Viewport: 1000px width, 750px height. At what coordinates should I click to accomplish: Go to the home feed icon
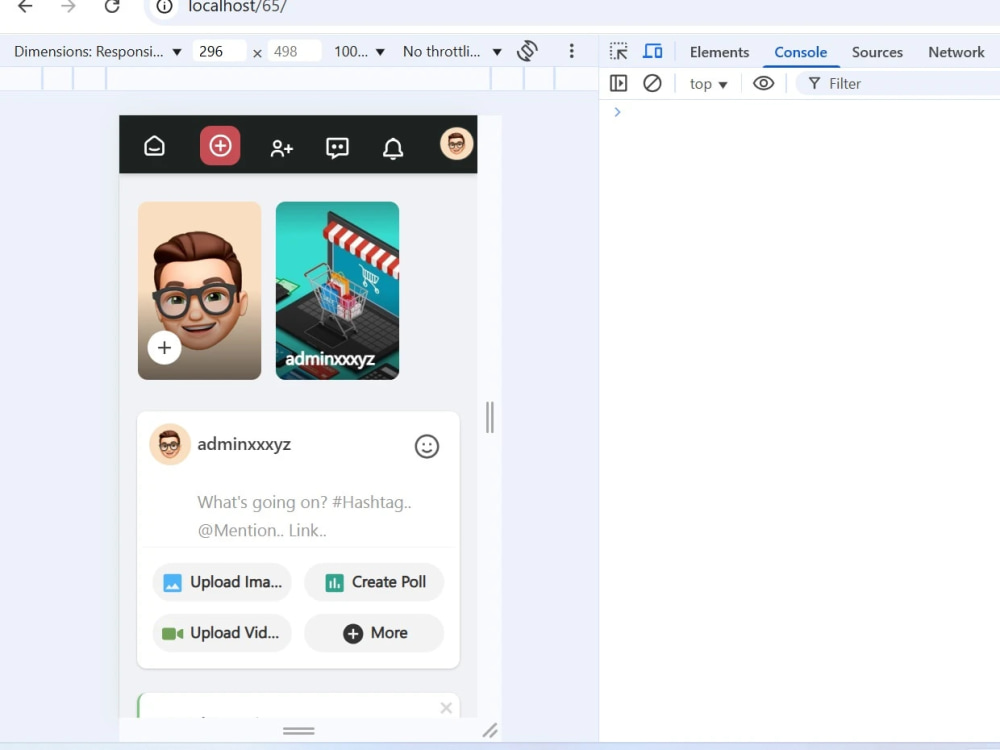pos(154,146)
